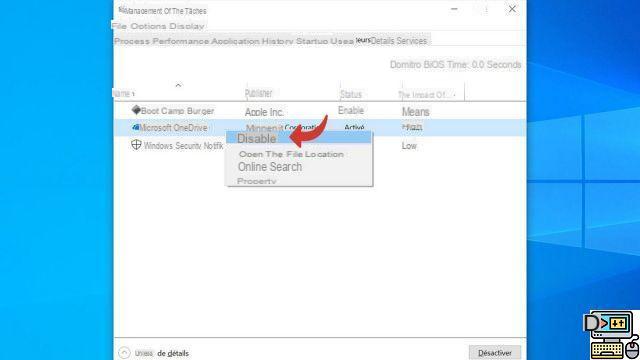
Task: Click the Désactiver button
Action: [495, 353]
